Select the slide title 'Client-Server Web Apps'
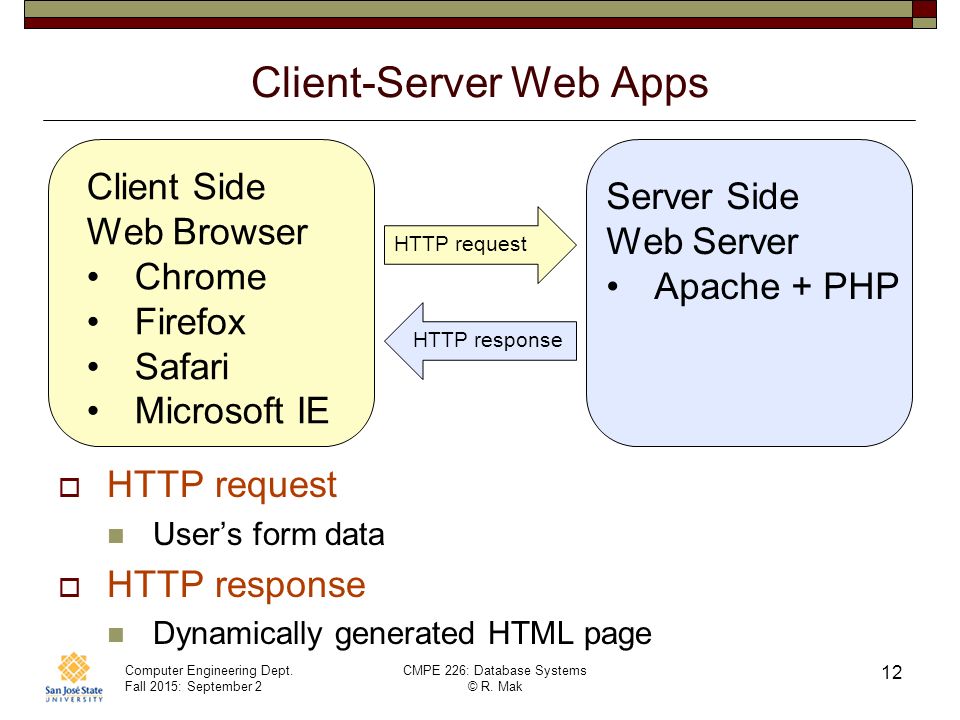960x720 pixels. point(479,82)
